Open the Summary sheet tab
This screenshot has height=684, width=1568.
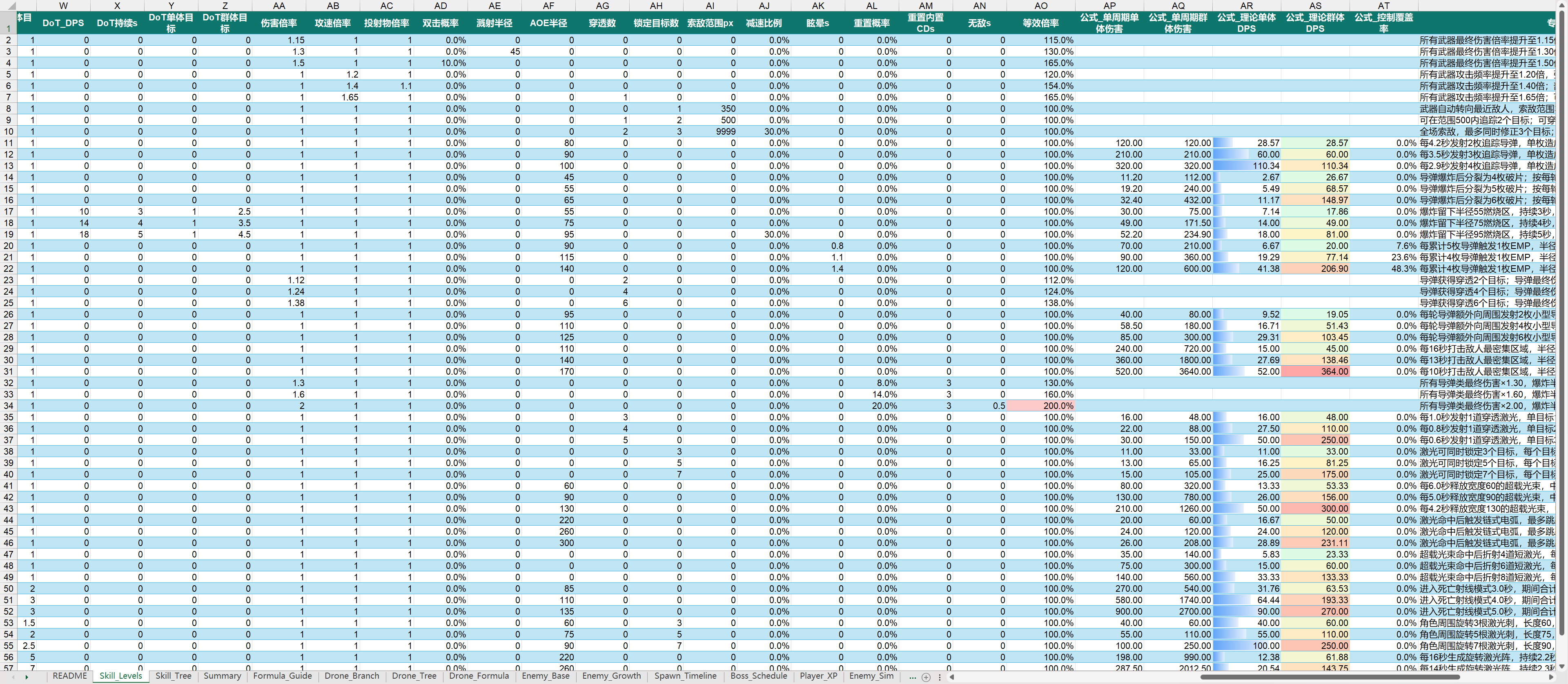[x=222, y=676]
